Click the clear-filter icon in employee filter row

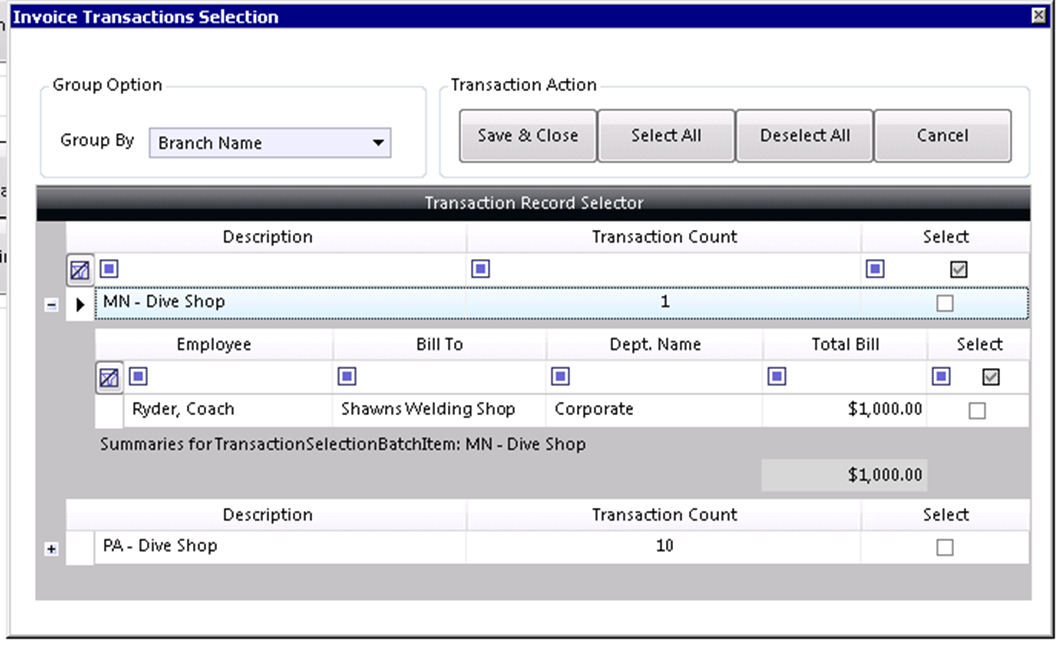tap(109, 378)
